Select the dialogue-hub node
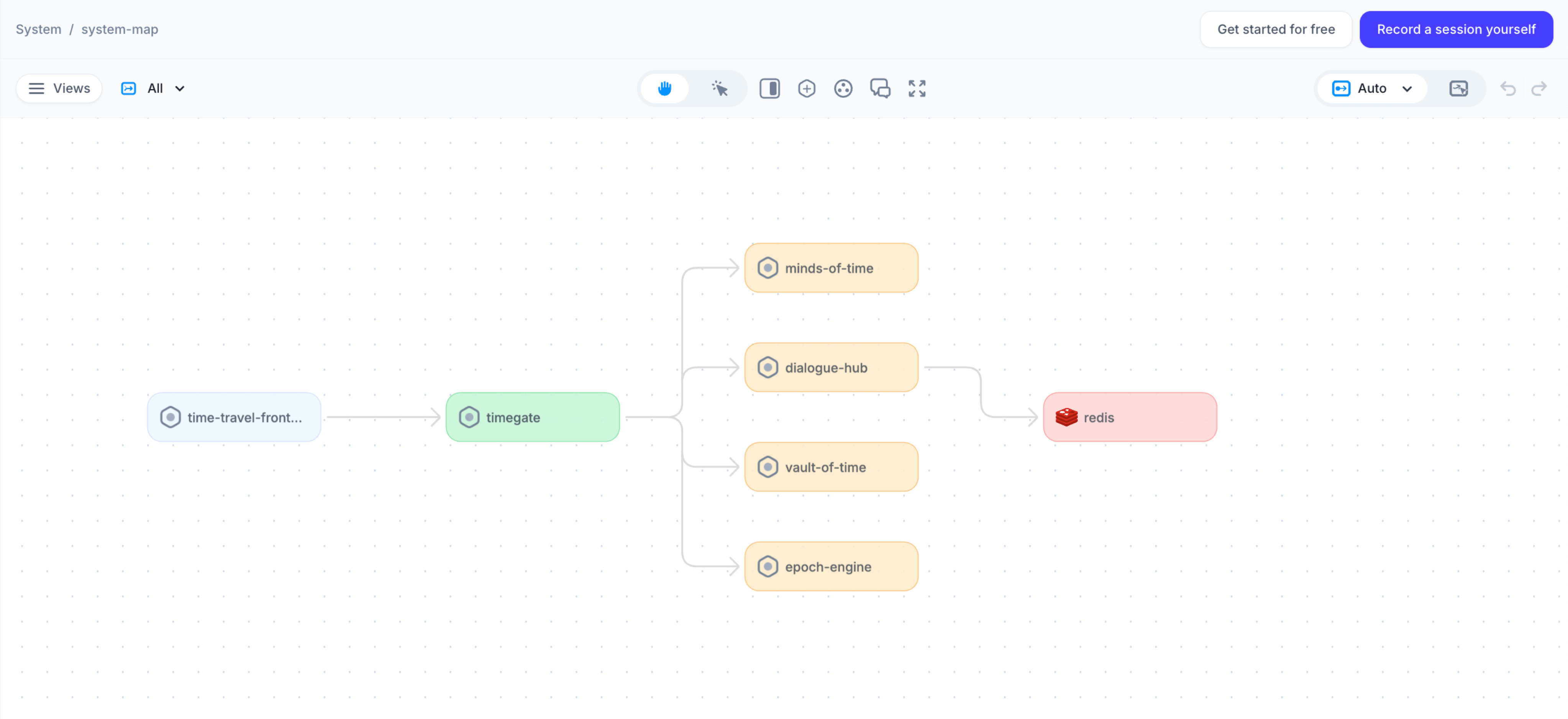Viewport: 1568px width, 719px height. pos(831,368)
